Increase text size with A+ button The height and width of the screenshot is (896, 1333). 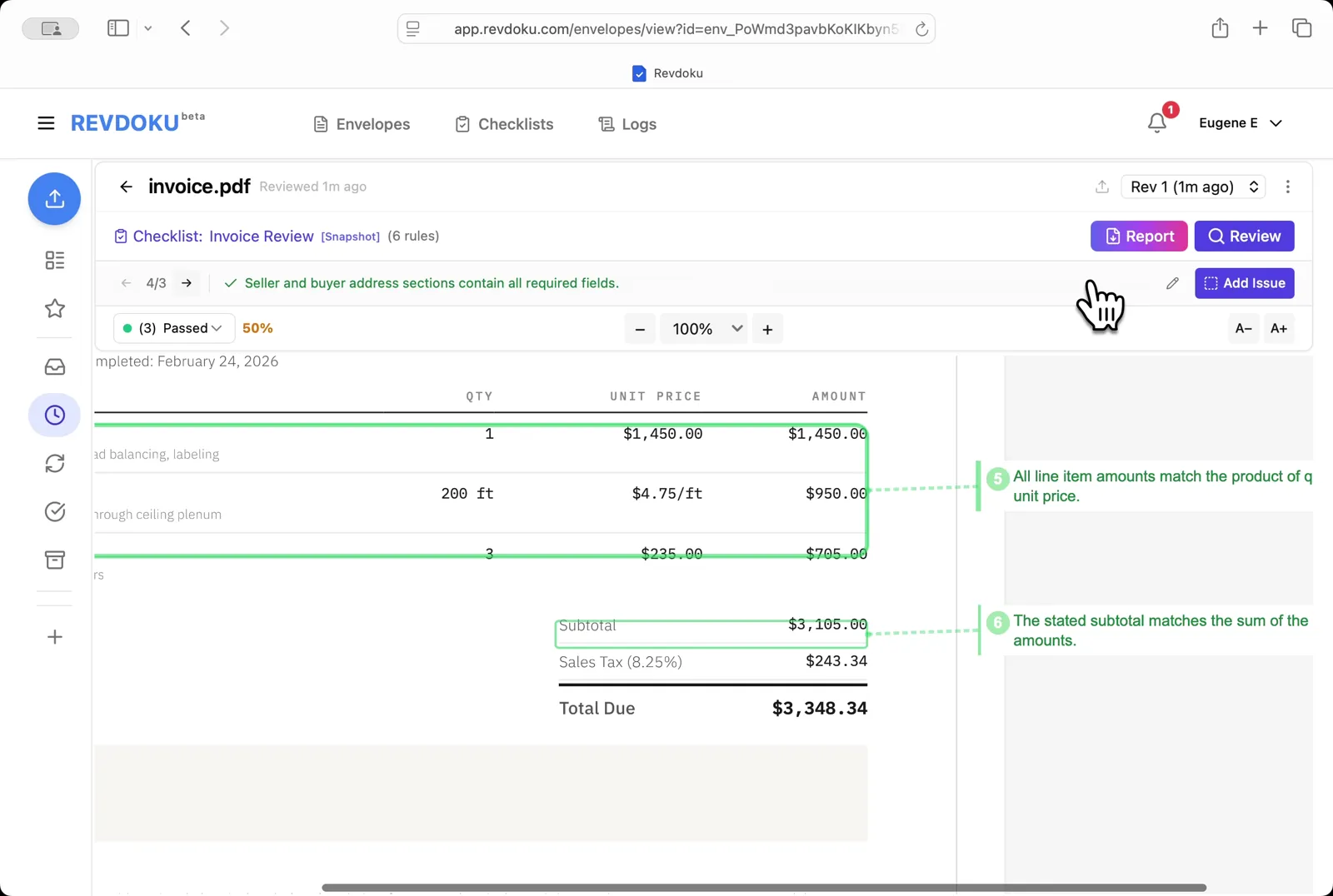point(1278,329)
